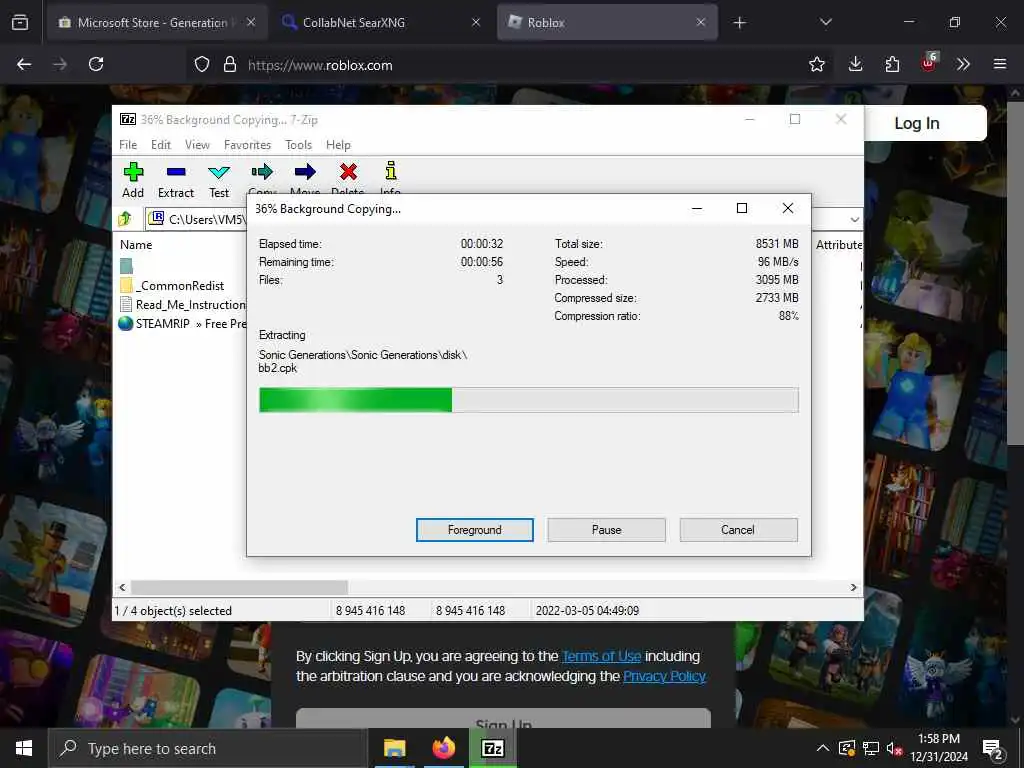This screenshot has height=768, width=1024.
Task: Click the horizontal scrollbar right arrow in 7-Zip
Action: (853, 587)
